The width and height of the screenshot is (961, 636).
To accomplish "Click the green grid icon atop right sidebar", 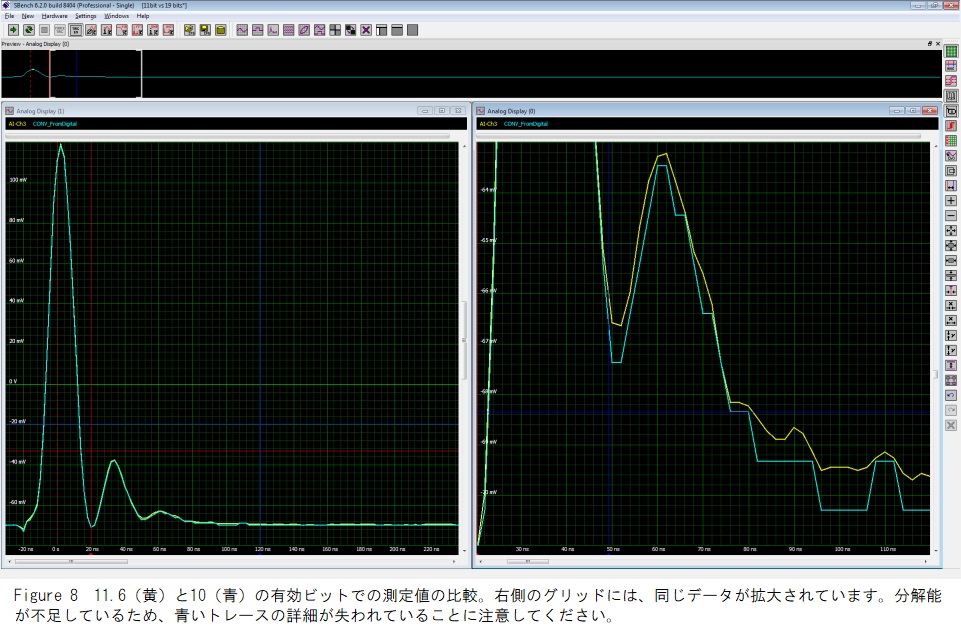I will [951, 51].
